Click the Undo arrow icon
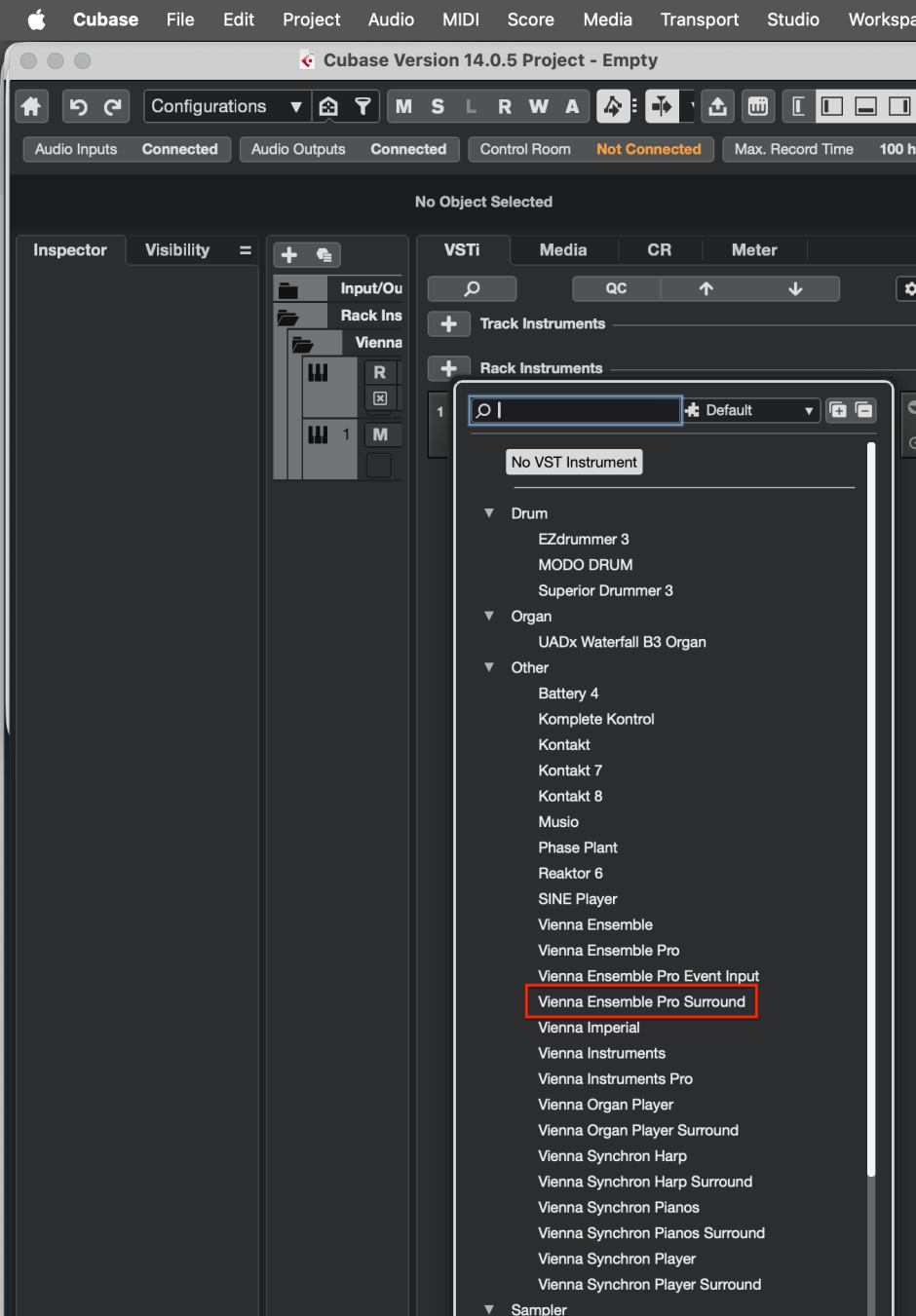 click(79, 106)
